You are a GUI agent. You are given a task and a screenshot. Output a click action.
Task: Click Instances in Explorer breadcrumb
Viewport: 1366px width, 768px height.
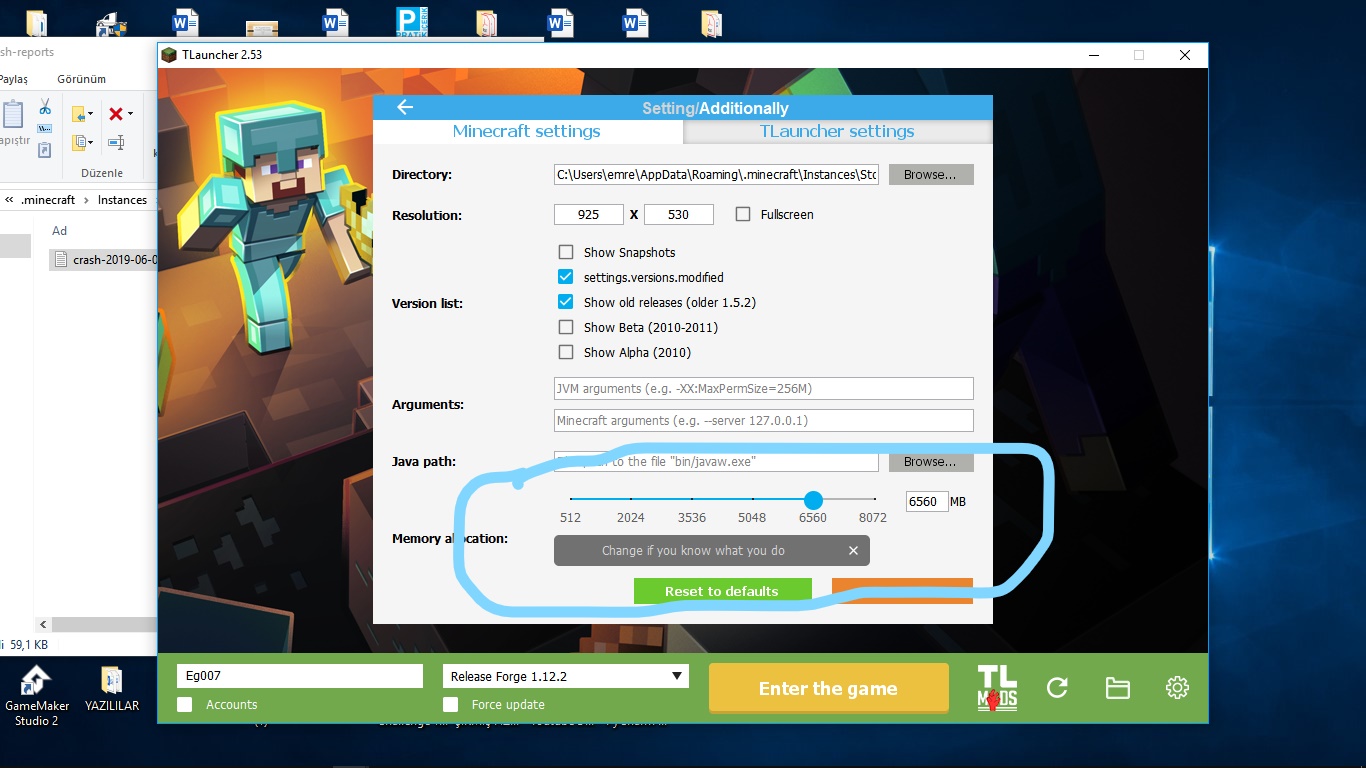click(x=122, y=200)
